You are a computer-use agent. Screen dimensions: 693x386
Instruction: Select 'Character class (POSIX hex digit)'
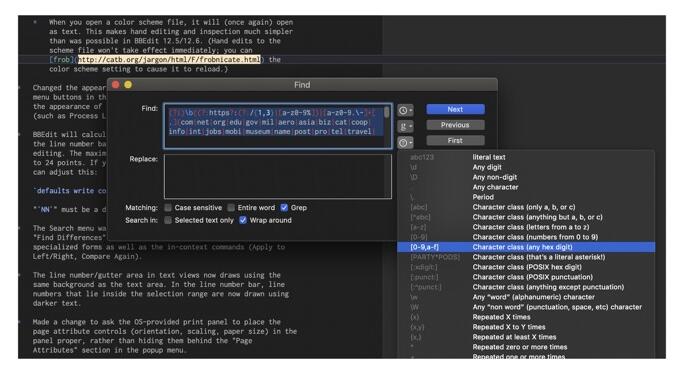point(526,267)
